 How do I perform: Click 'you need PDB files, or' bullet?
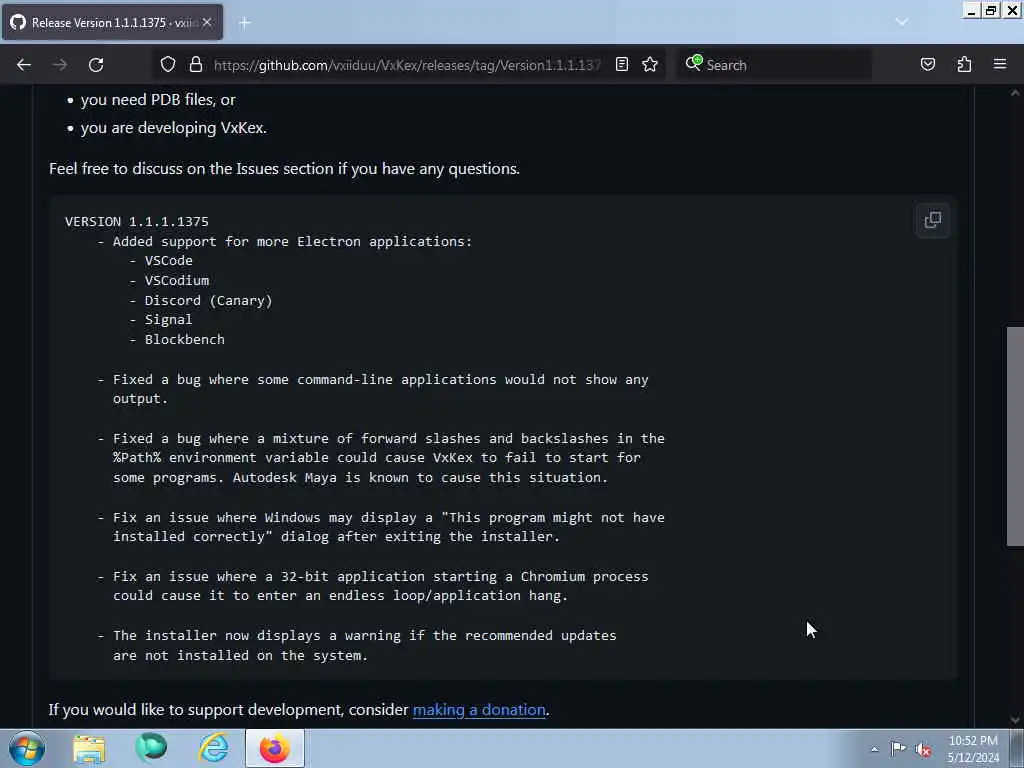[x=158, y=100]
